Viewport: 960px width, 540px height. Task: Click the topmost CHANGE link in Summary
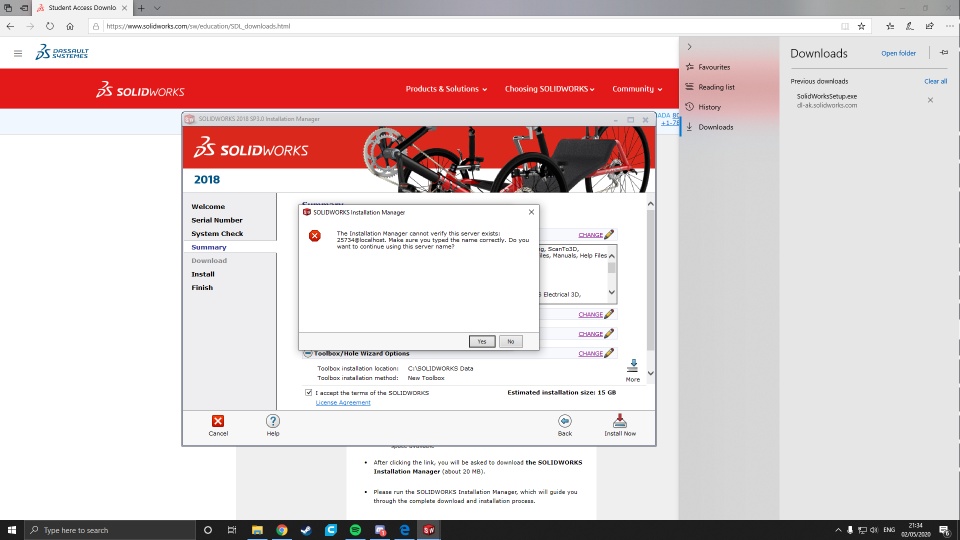click(x=590, y=234)
